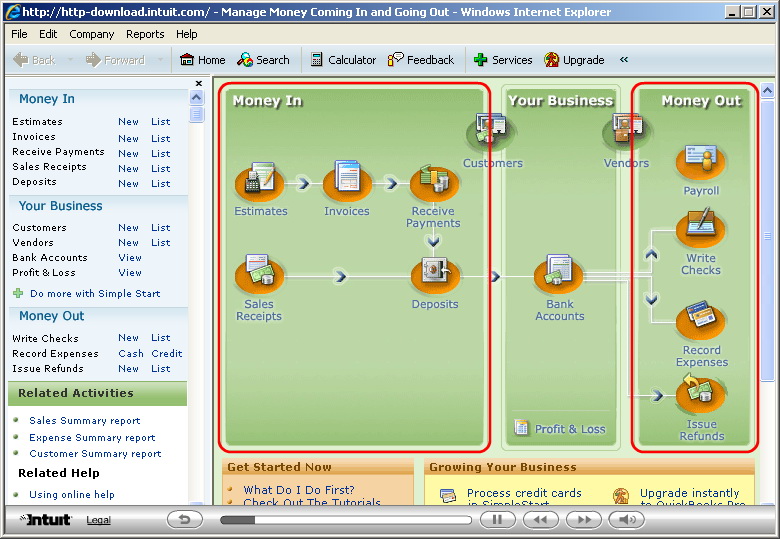Close the left sidebar panel
780x539 pixels.
pyautogui.click(x=199, y=83)
